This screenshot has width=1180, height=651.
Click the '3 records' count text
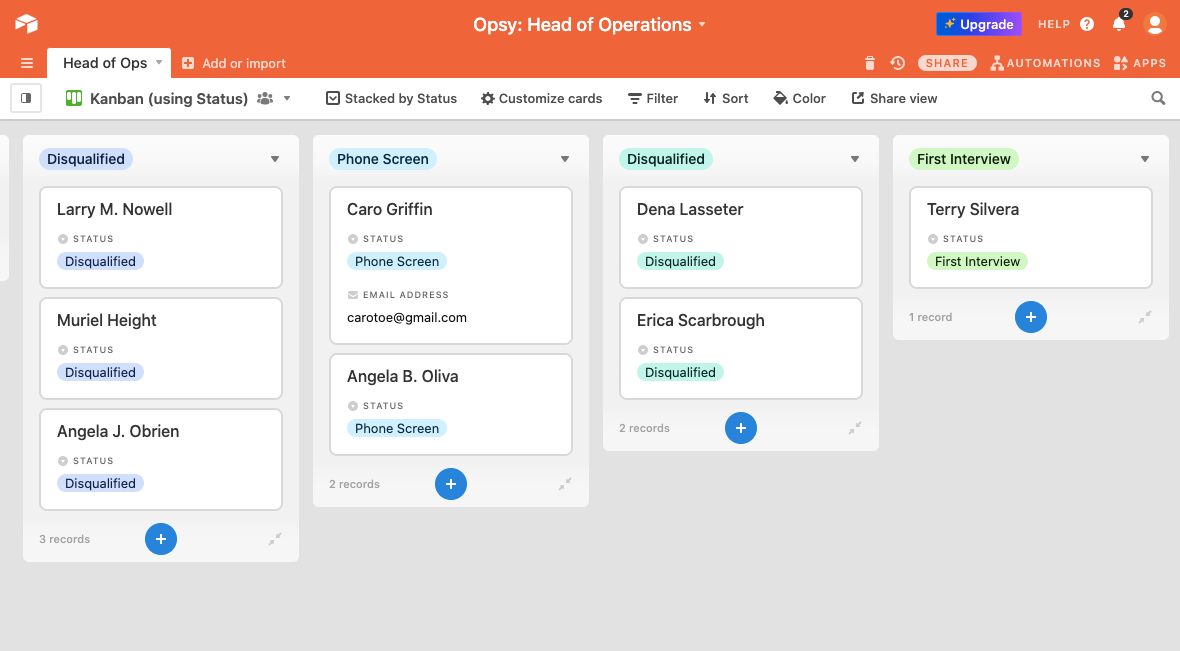tap(65, 539)
